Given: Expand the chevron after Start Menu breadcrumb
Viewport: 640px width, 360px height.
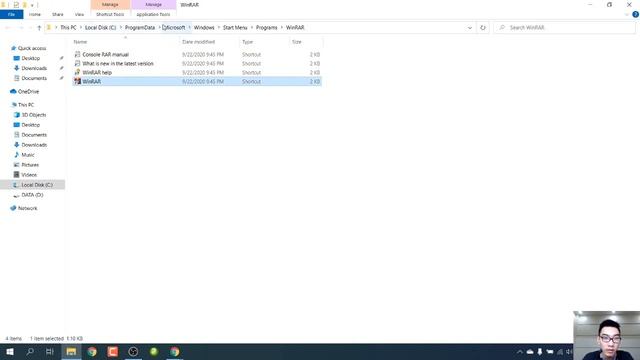Looking at the screenshot, I should point(252,28).
